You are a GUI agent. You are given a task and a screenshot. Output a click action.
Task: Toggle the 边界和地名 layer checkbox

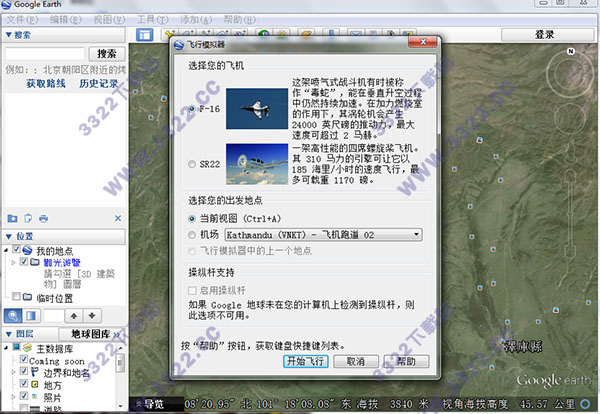24,371
